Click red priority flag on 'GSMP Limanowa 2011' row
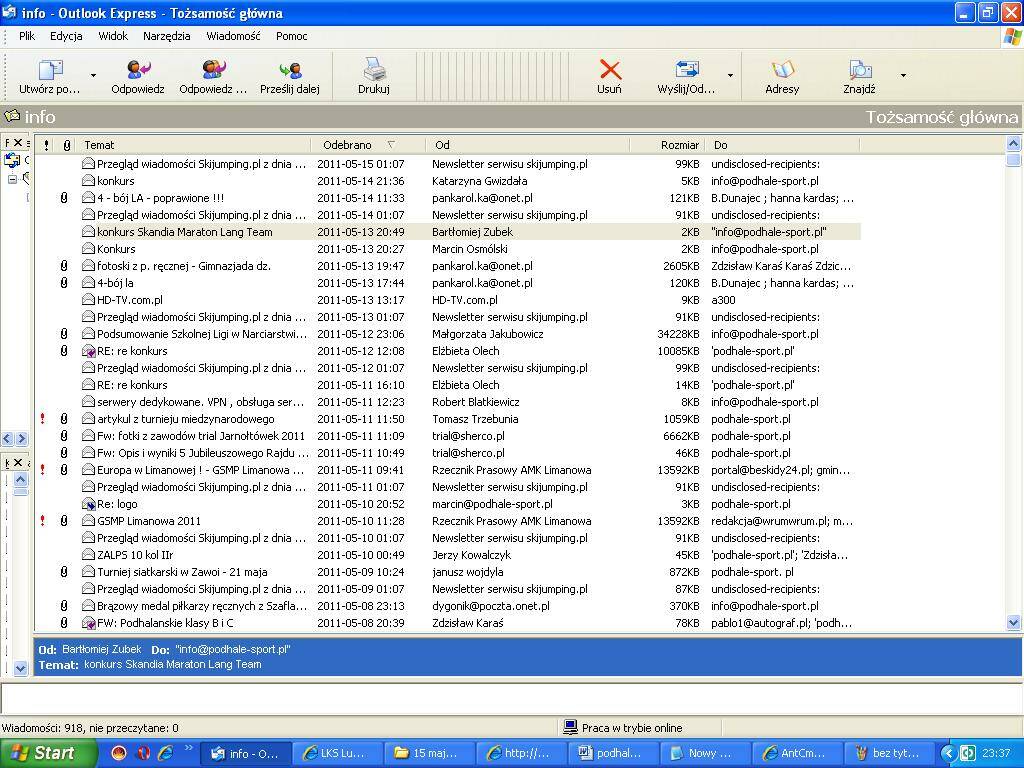 (x=43, y=520)
